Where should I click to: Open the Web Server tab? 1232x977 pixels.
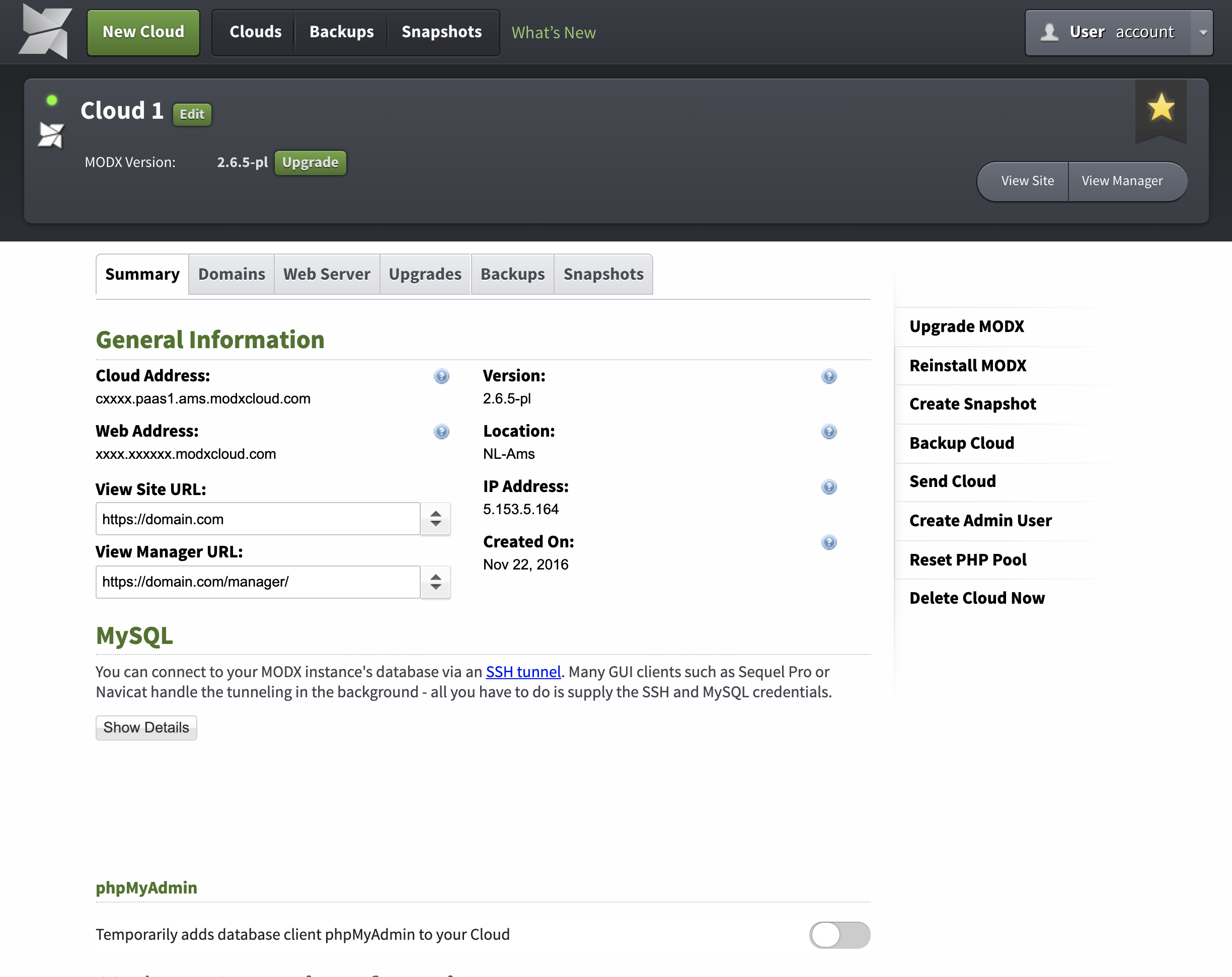point(327,274)
